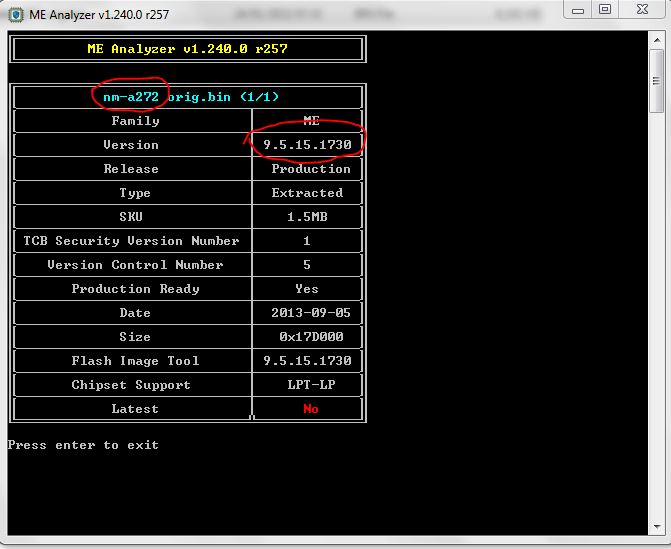Click the TCB Security Version Number label
Viewport: 671px width, 549px height.
pos(131,241)
